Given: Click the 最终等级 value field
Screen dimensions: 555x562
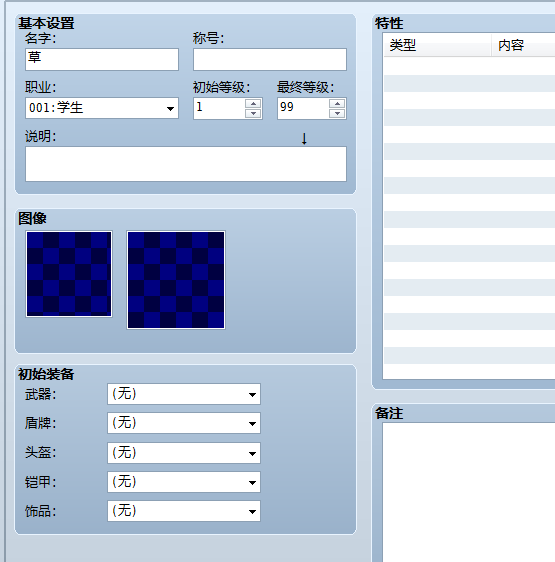Looking at the screenshot, I should pos(303,108).
